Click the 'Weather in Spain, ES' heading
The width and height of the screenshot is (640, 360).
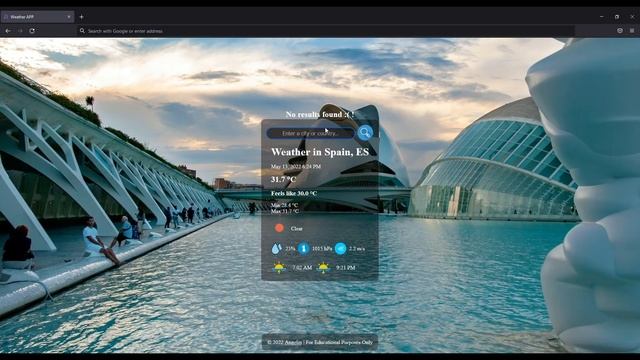320,152
